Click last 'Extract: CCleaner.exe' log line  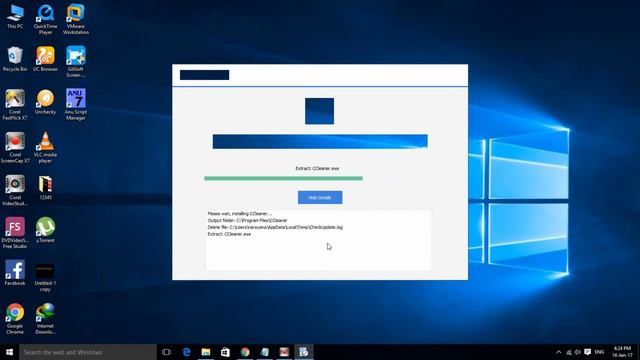click(x=229, y=234)
